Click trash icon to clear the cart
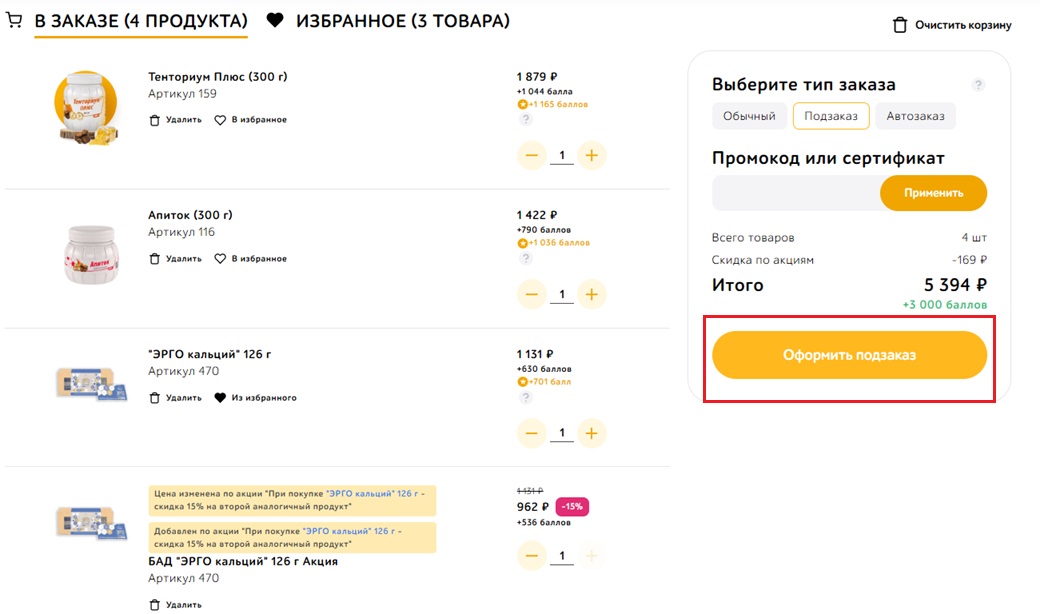 pyautogui.click(x=899, y=25)
